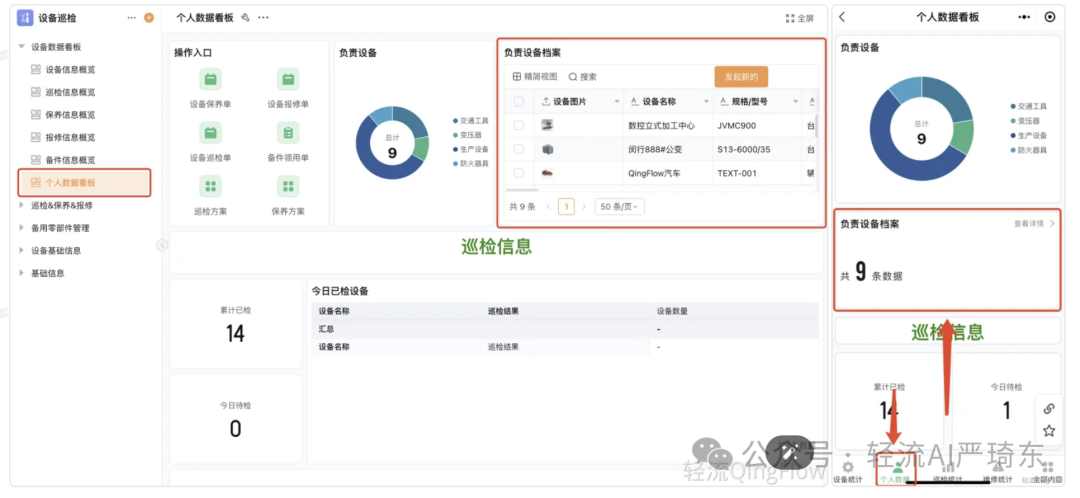Screen dimensions: 1080x498
Task: Open the 设备图片 column dropdown arrow
Action: 617,102
